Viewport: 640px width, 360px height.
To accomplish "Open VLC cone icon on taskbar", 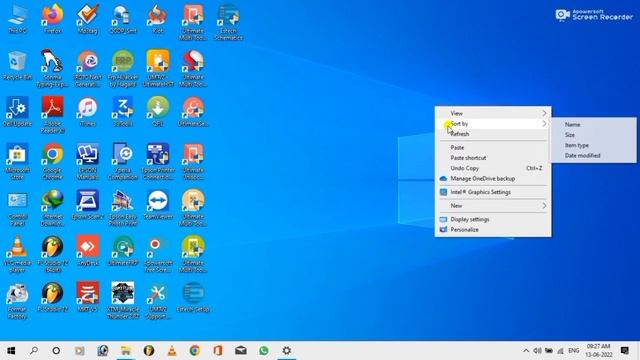I will 172,351.
